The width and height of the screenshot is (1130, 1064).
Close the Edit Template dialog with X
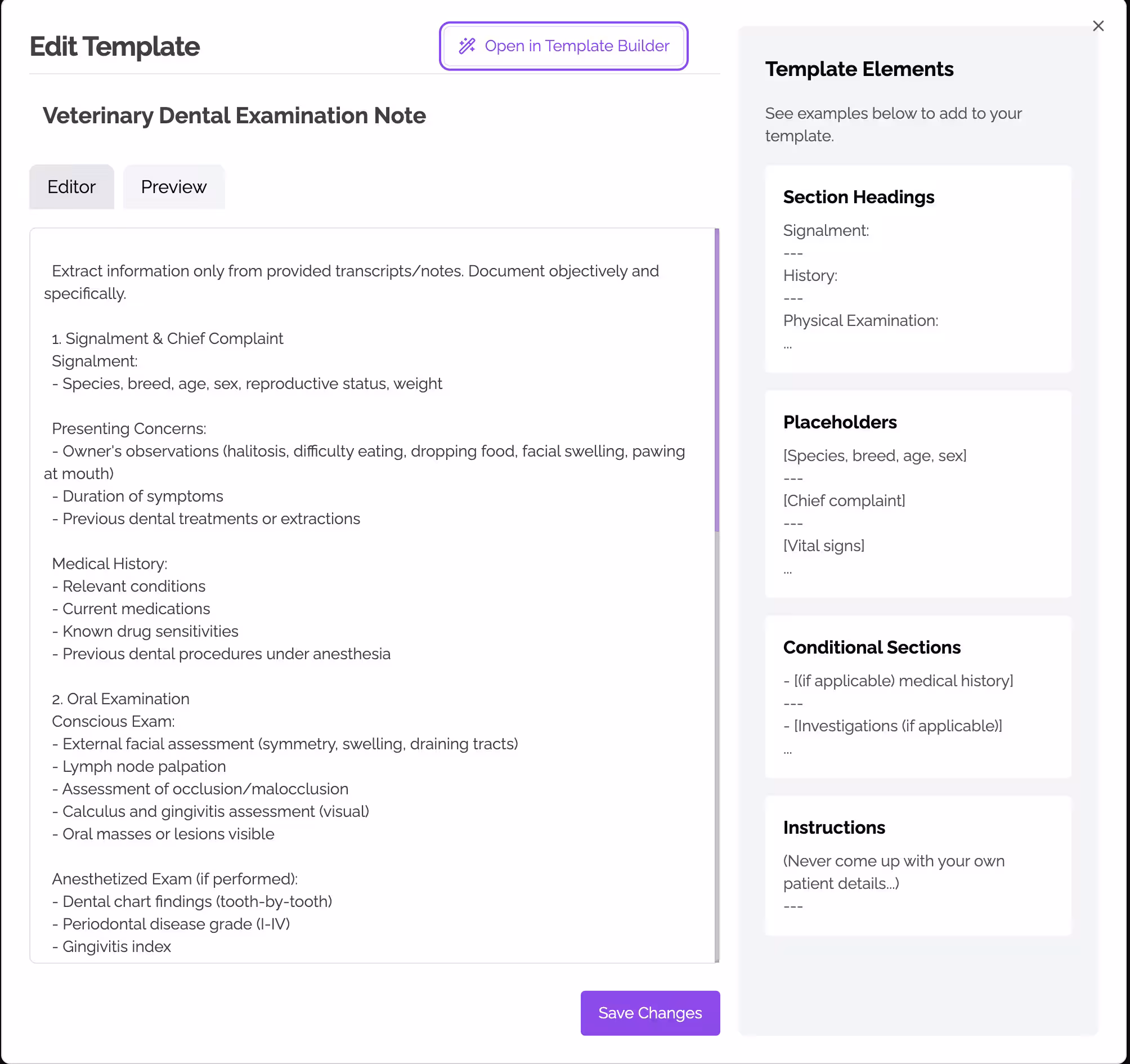pyautogui.click(x=1097, y=26)
